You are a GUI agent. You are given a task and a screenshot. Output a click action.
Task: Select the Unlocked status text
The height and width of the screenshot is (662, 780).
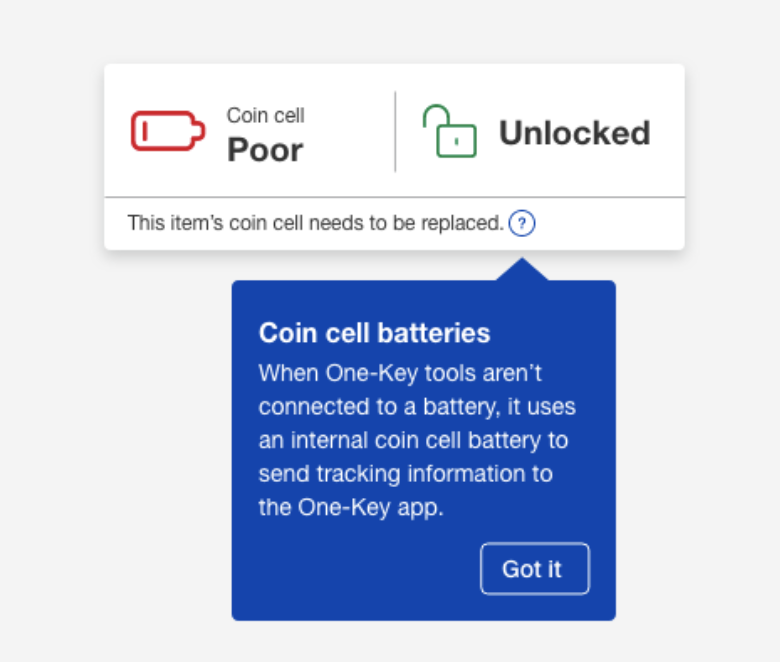point(575,133)
